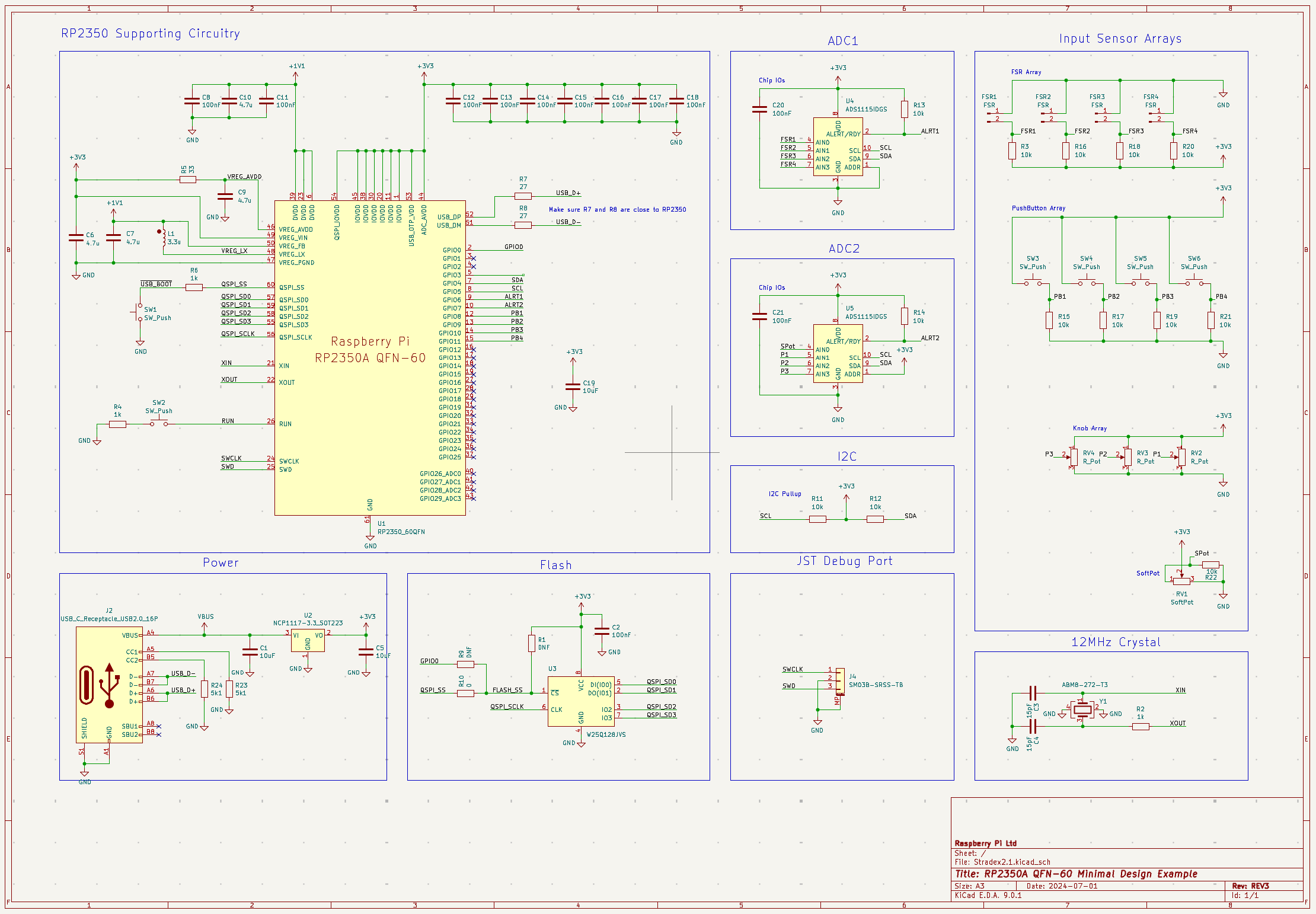Click the inductor L1 3.3u symbol

pyautogui.click(x=164, y=237)
